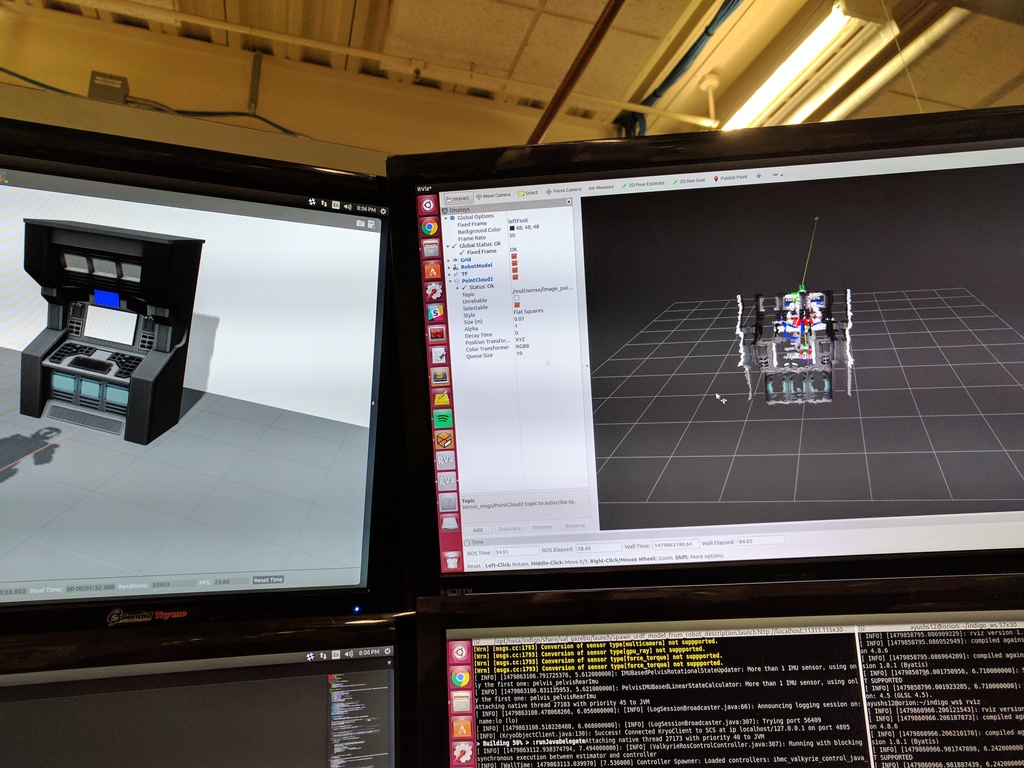The width and height of the screenshot is (1024, 768).
Task: Click the Reset button in RViz
Action: click(x=473, y=566)
